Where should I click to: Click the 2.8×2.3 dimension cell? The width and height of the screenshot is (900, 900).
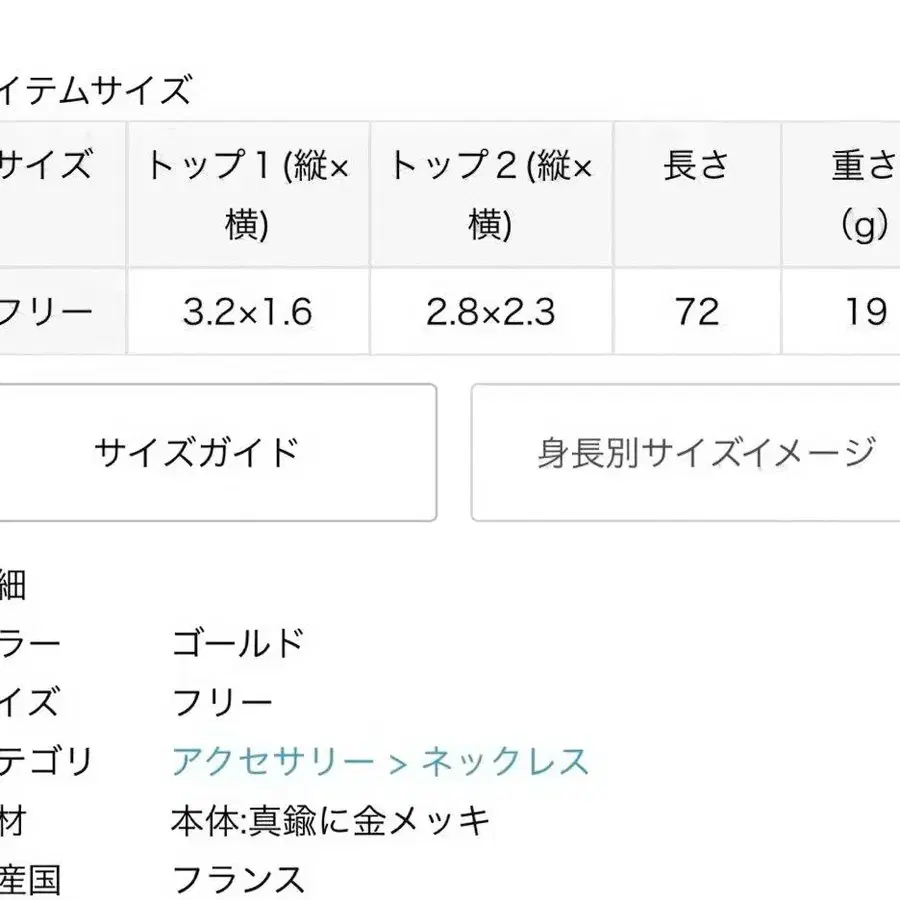(x=491, y=312)
